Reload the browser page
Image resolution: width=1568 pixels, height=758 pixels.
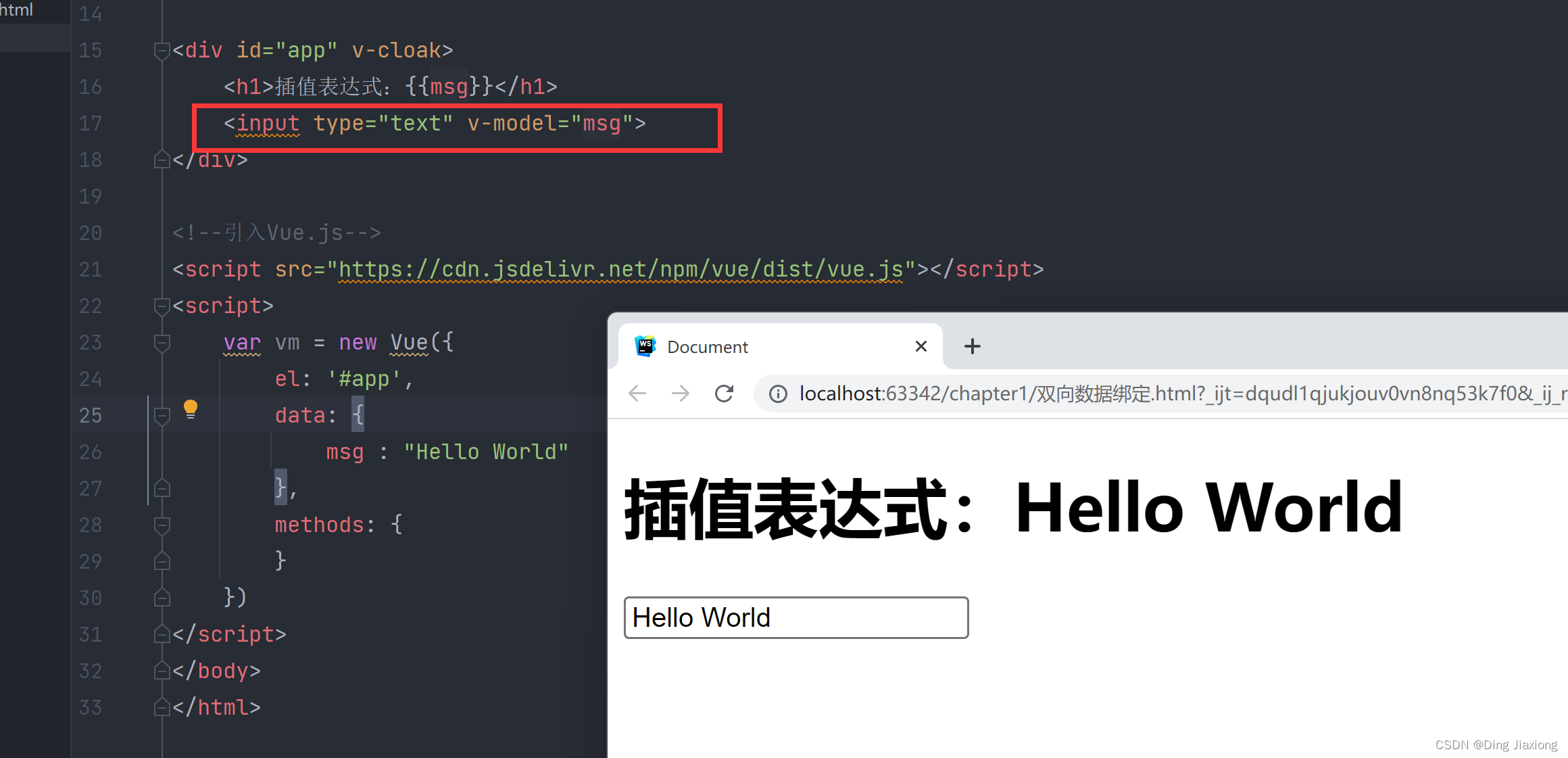[724, 394]
